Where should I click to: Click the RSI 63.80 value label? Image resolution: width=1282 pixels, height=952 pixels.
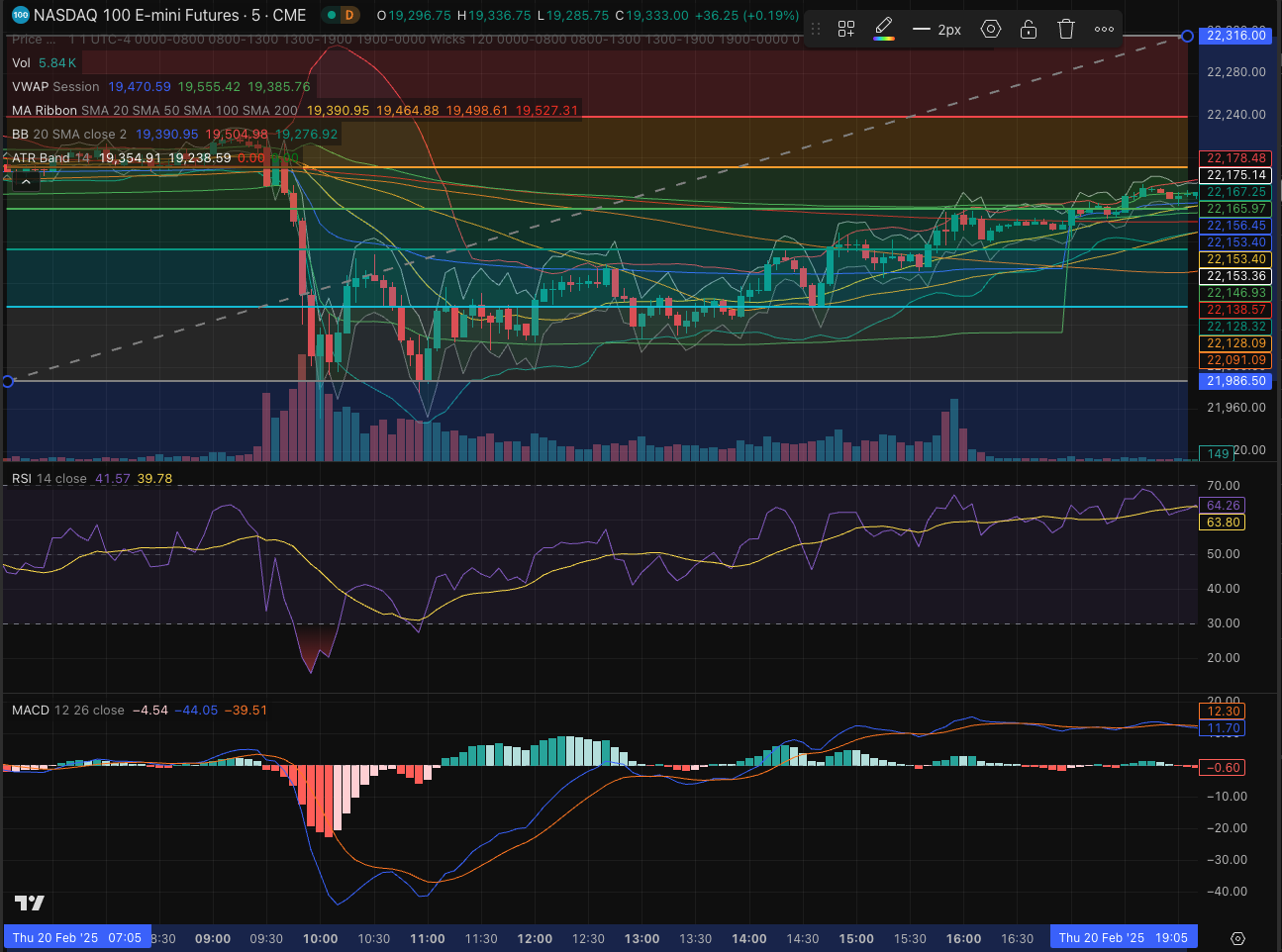coord(1224,523)
